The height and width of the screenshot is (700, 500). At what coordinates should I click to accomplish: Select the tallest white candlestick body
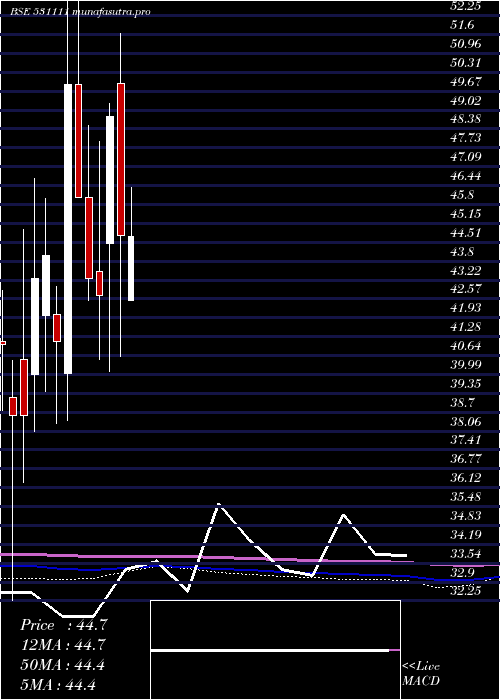point(68,229)
